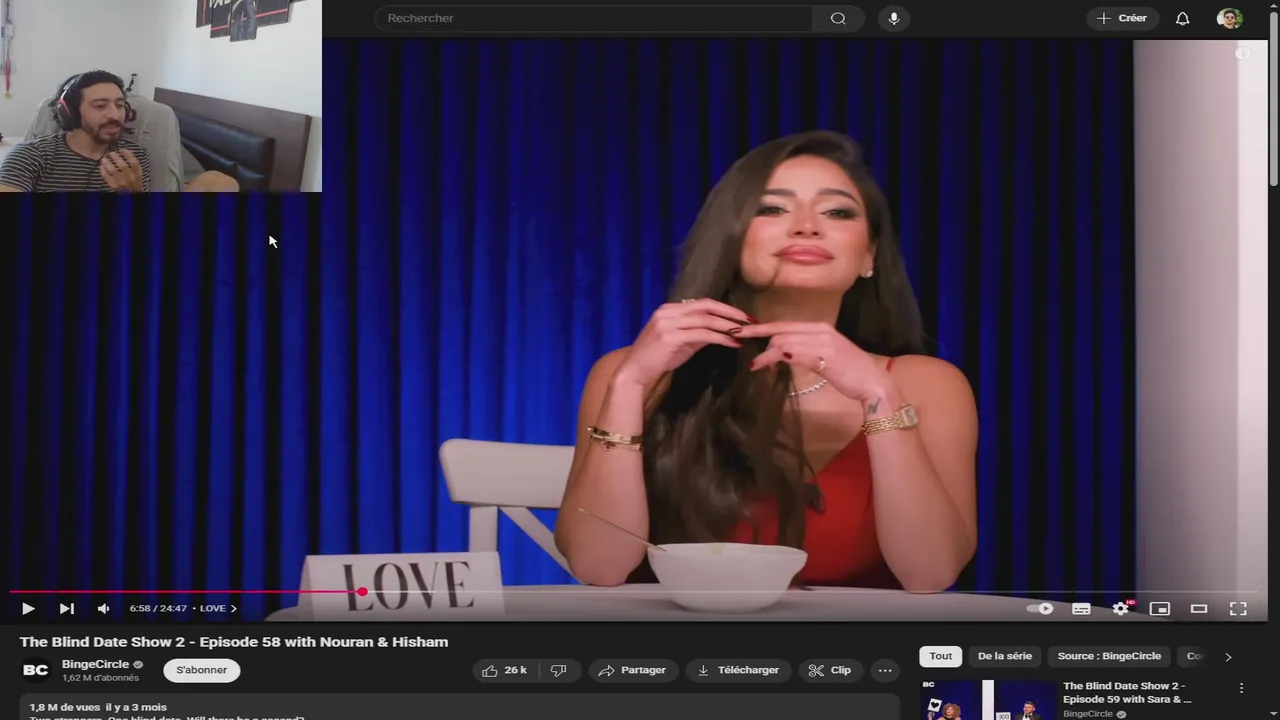Click the search magnifier button
This screenshot has width=1280, height=720.
pyautogui.click(x=838, y=18)
